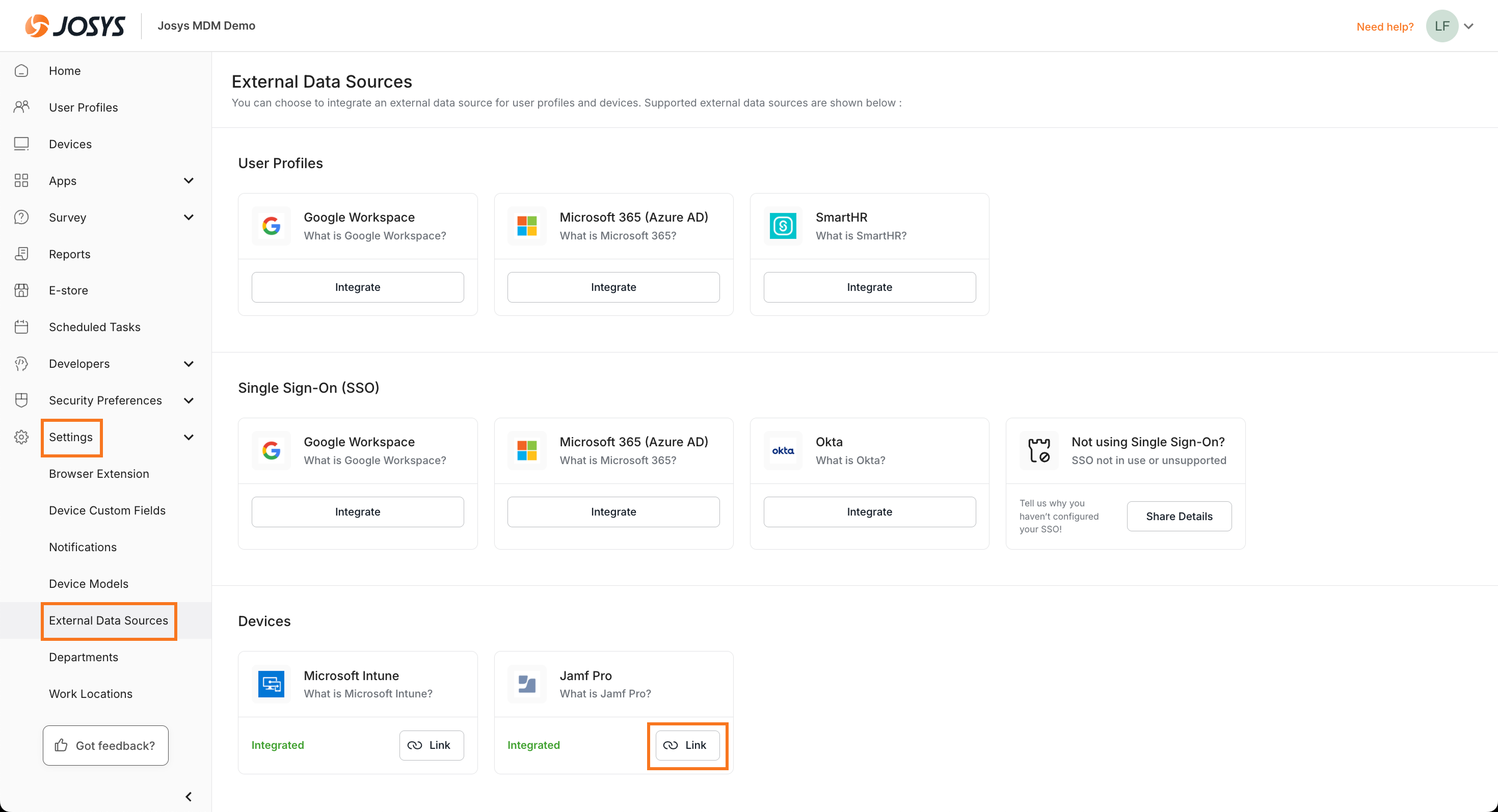Click the Okta logo in SSO section
The image size is (1498, 812).
pos(783,450)
